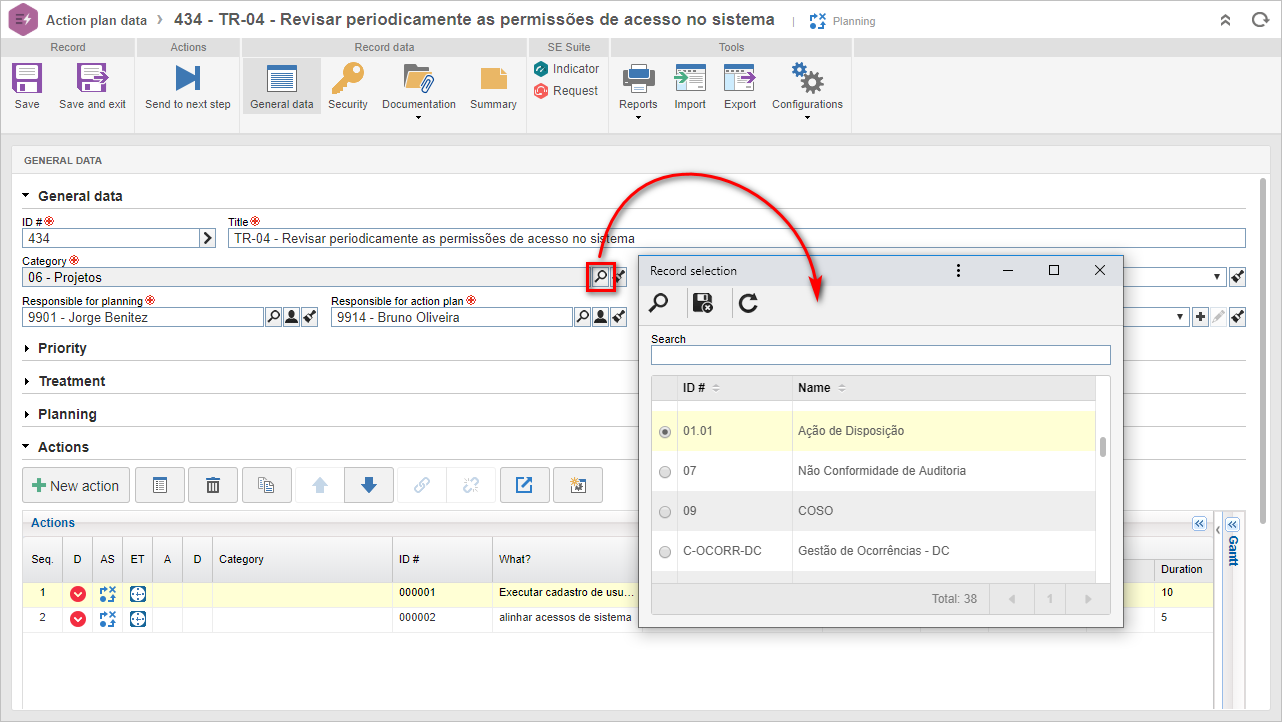Image resolution: width=1282 pixels, height=722 pixels.
Task: Open the Documentation dropdown in the ribbon
Action: 418,90
